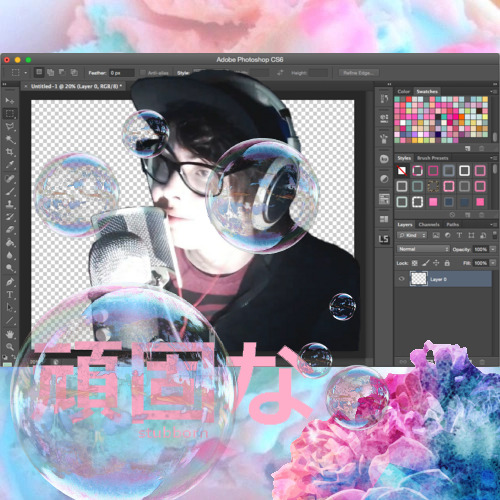Viewport: 500px width, 500px height.
Task: Open the Kind filter dropdown
Action: [412, 235]
